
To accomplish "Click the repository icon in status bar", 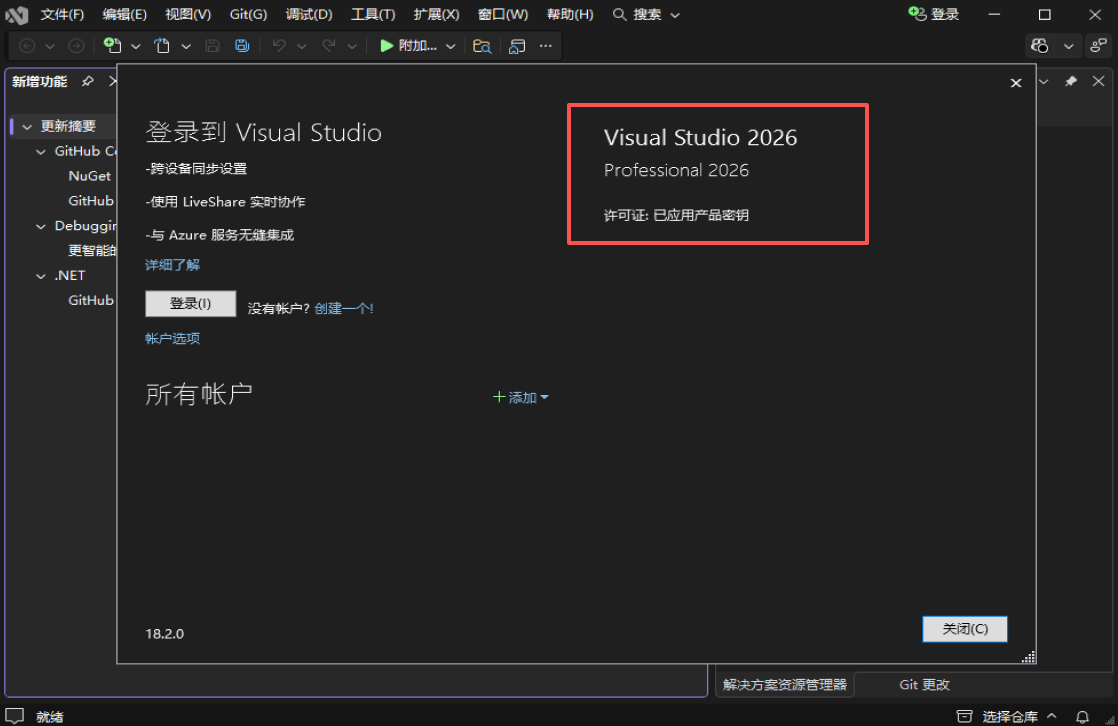I will coord(964,716).
